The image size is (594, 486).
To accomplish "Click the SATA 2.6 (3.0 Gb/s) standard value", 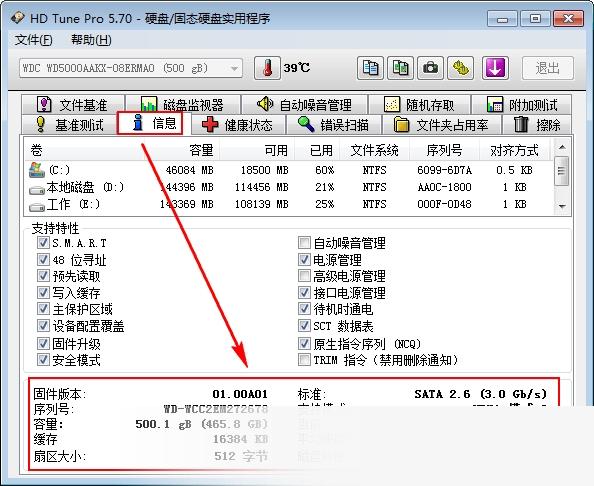I will [x=481, y=394].
